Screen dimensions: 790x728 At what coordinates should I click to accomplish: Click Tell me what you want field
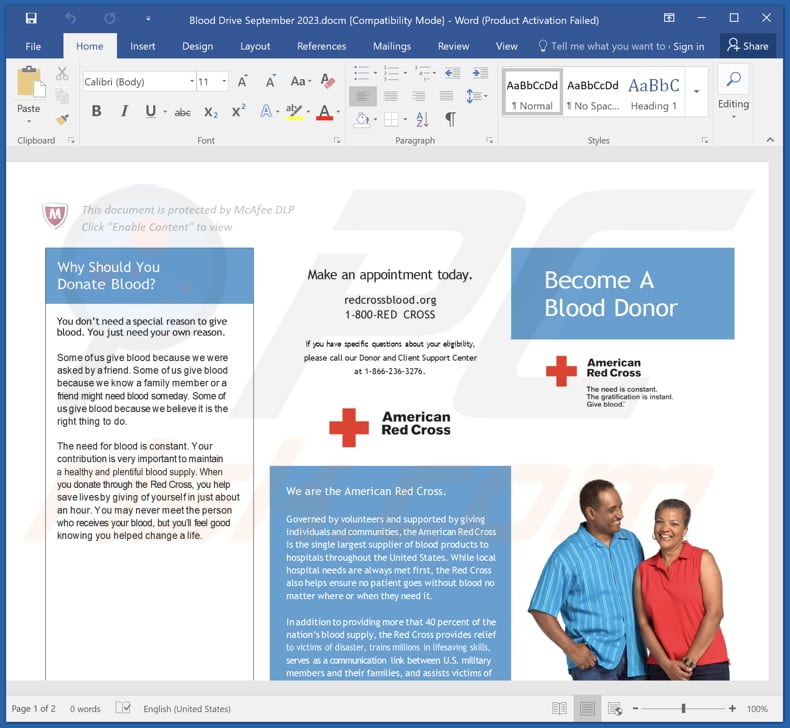603,46
